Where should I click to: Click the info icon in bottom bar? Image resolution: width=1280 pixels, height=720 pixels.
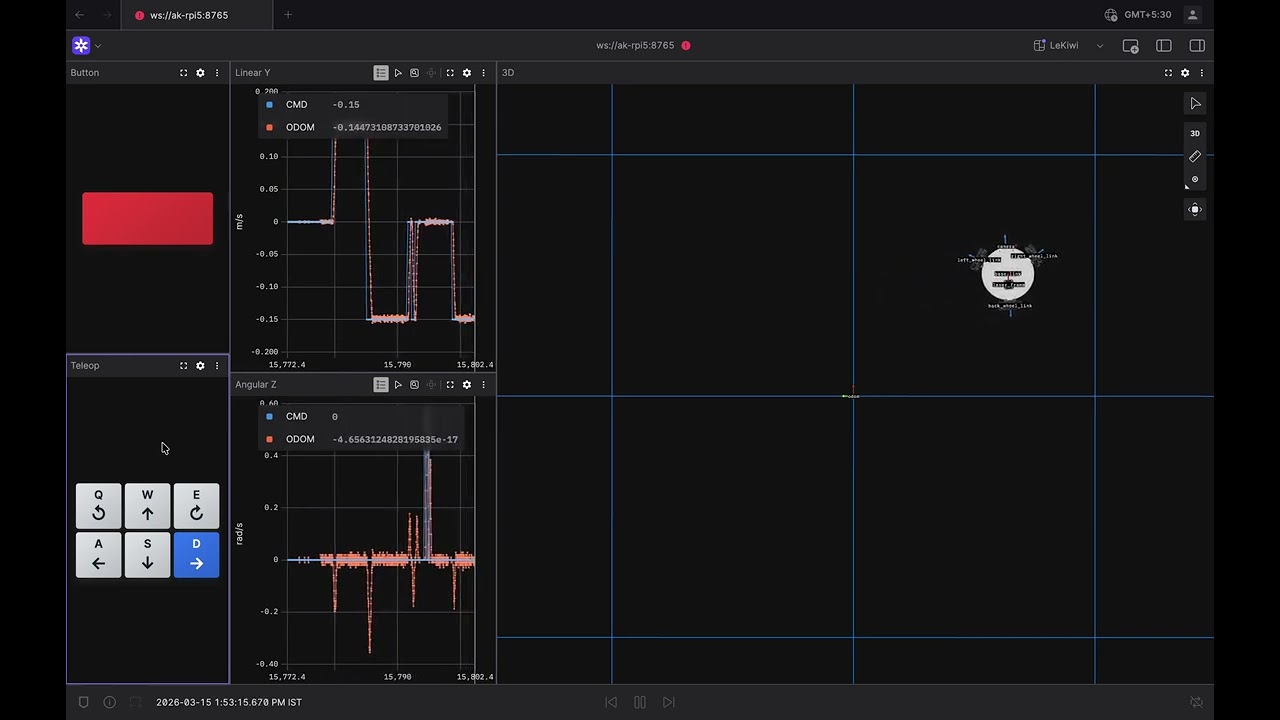[x=110, y=702]
